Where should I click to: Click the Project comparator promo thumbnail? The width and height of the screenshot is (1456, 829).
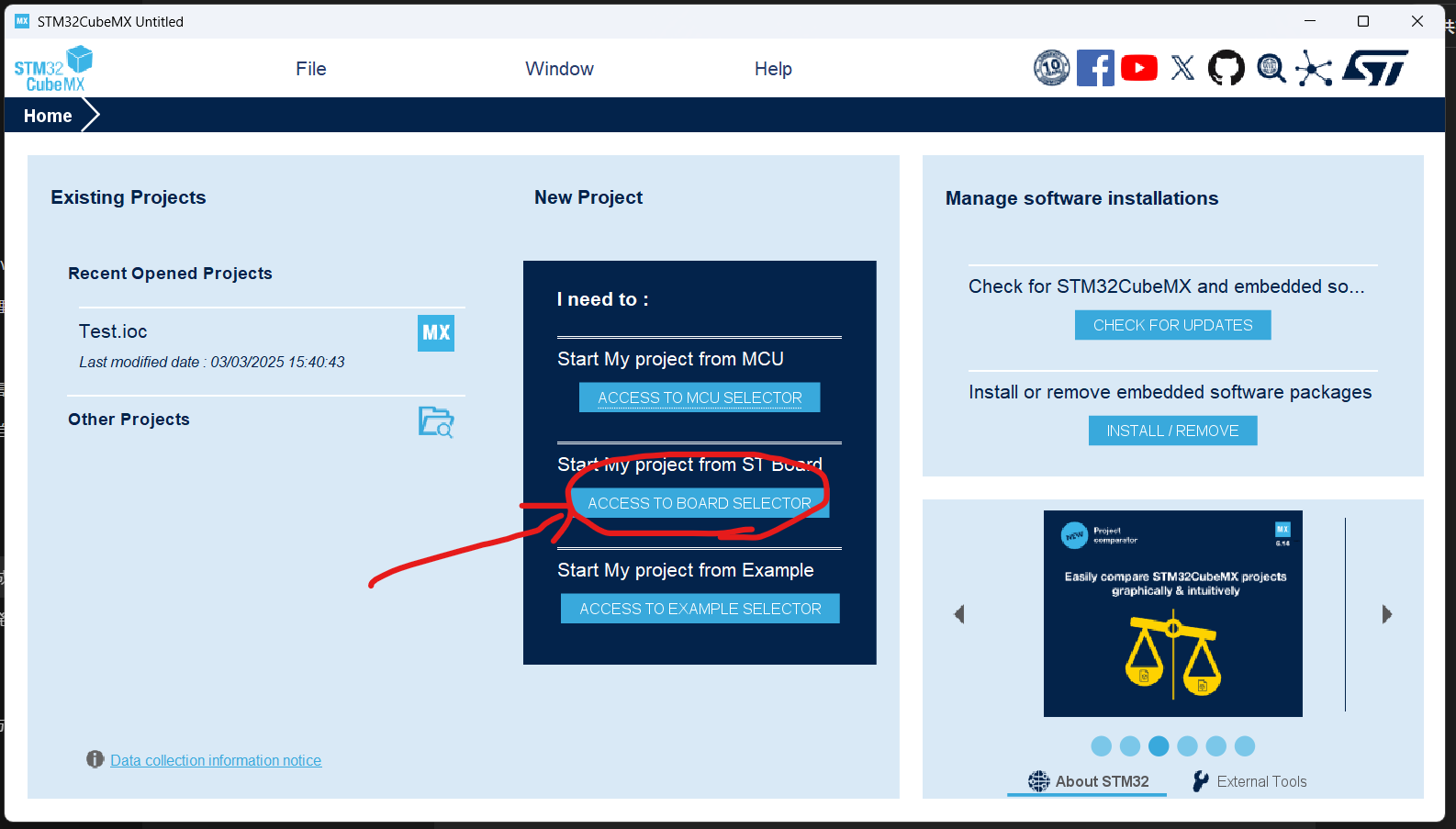[x=1173, y=613]
